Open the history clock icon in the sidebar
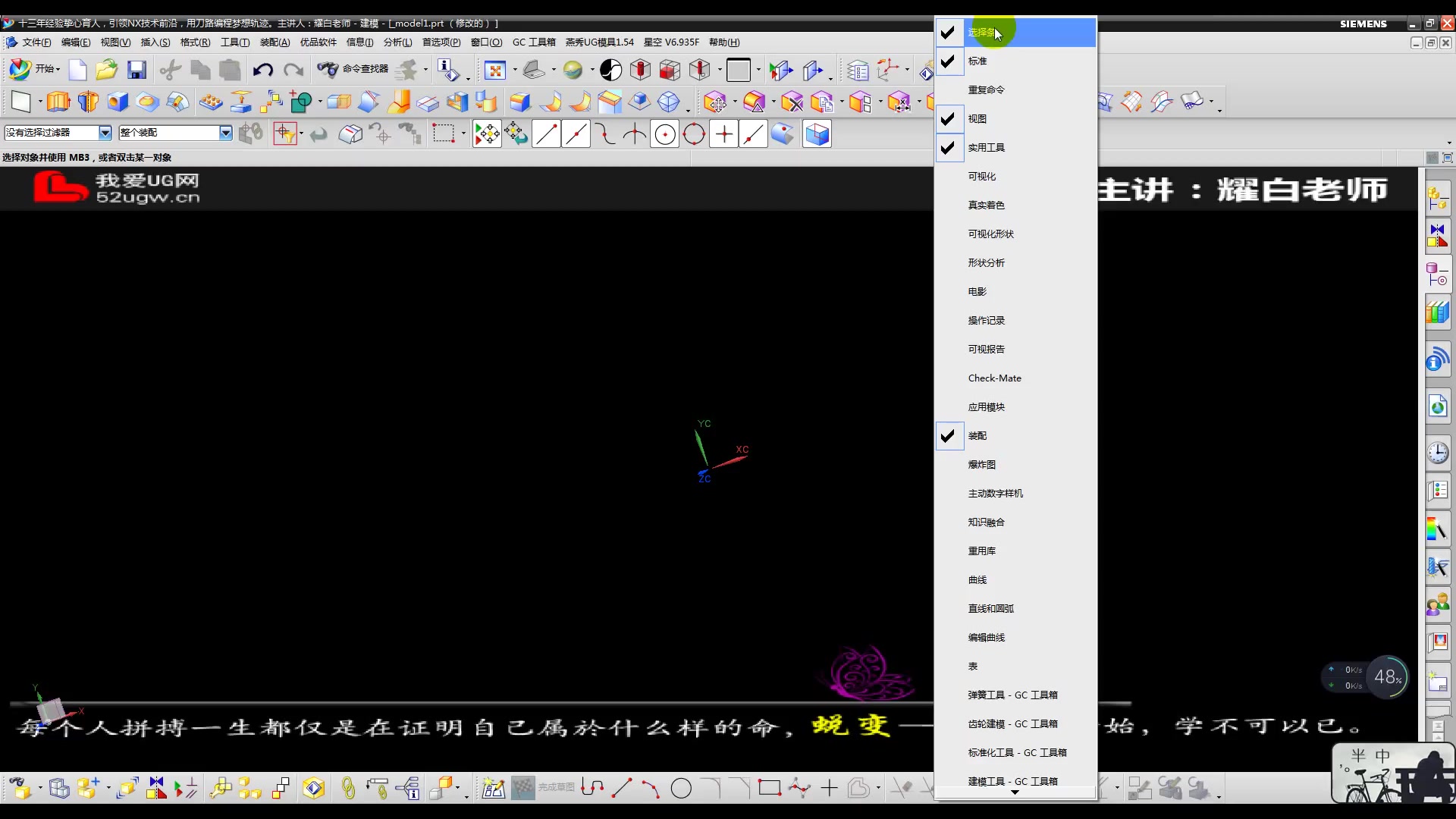The width and height of the screenshot is (1456, 819). point(1437,453)
